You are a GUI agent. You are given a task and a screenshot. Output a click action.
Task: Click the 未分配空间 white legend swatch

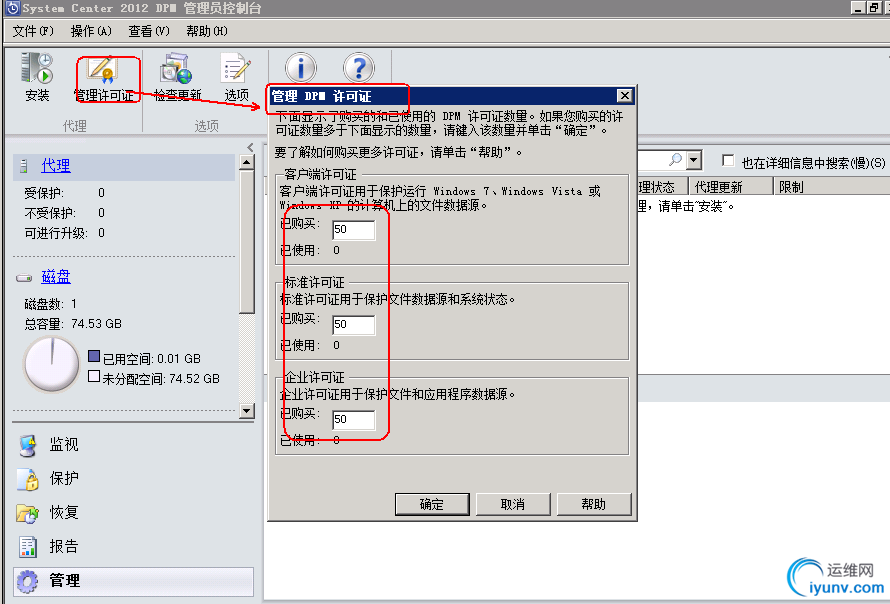coord(94,376)
